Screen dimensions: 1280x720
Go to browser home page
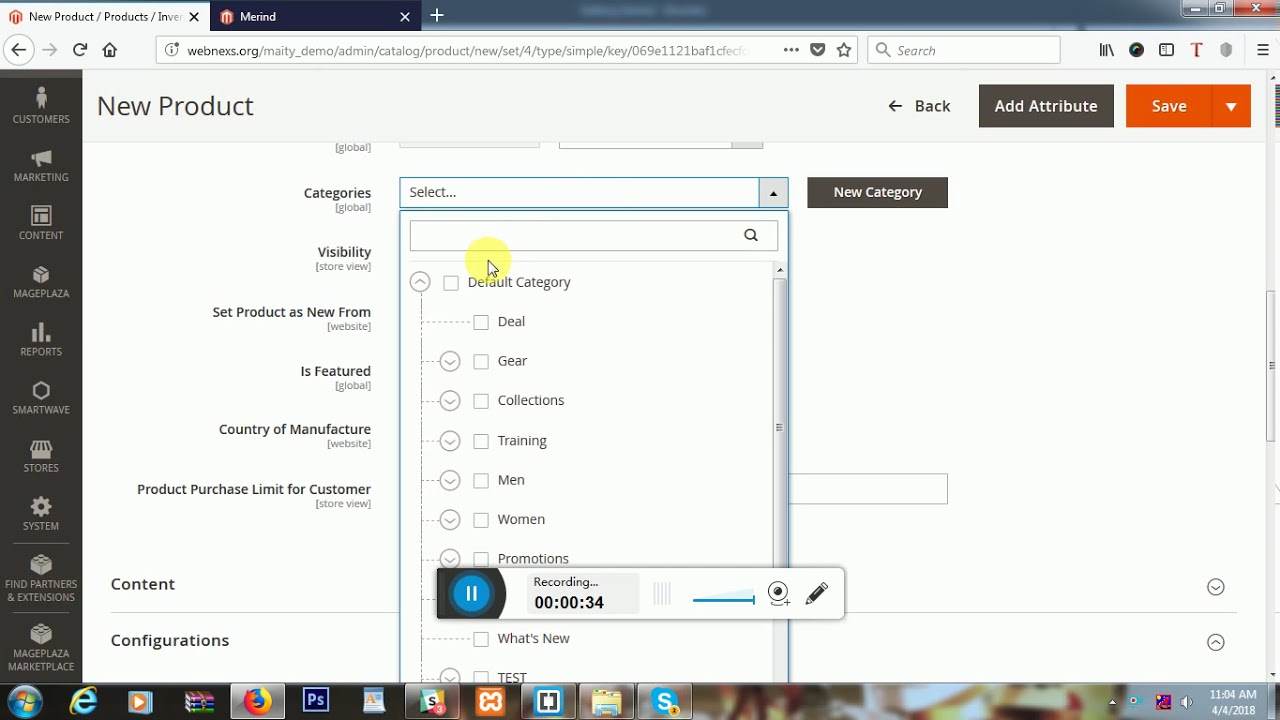110,49
